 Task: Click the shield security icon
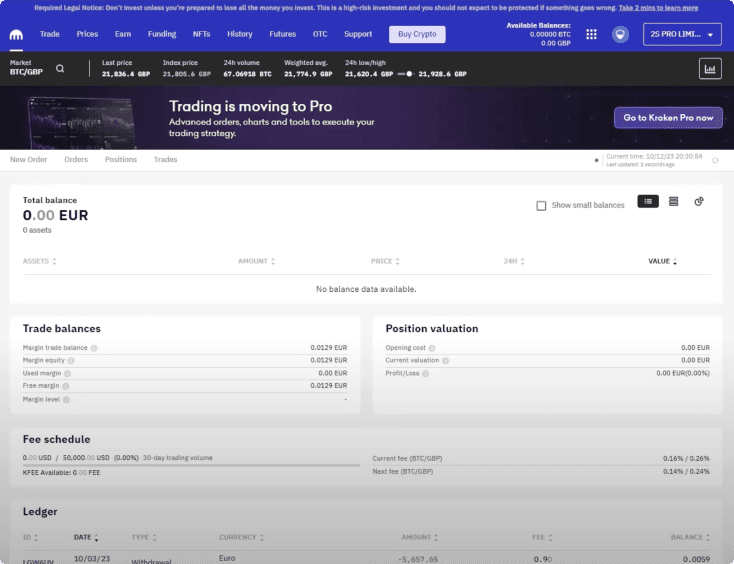click(620, 34)
